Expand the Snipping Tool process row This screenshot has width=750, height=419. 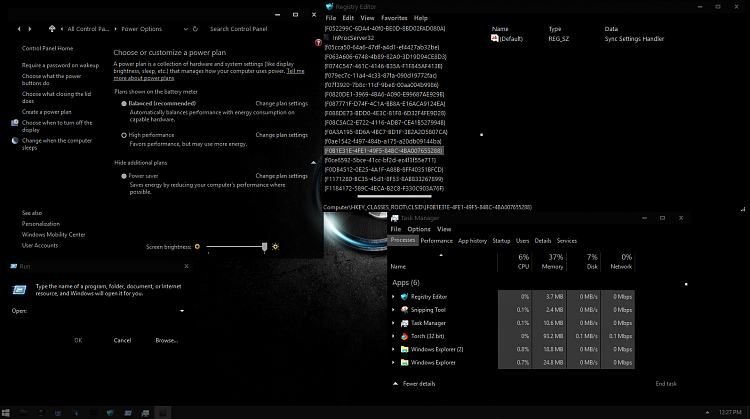point(394,310)
